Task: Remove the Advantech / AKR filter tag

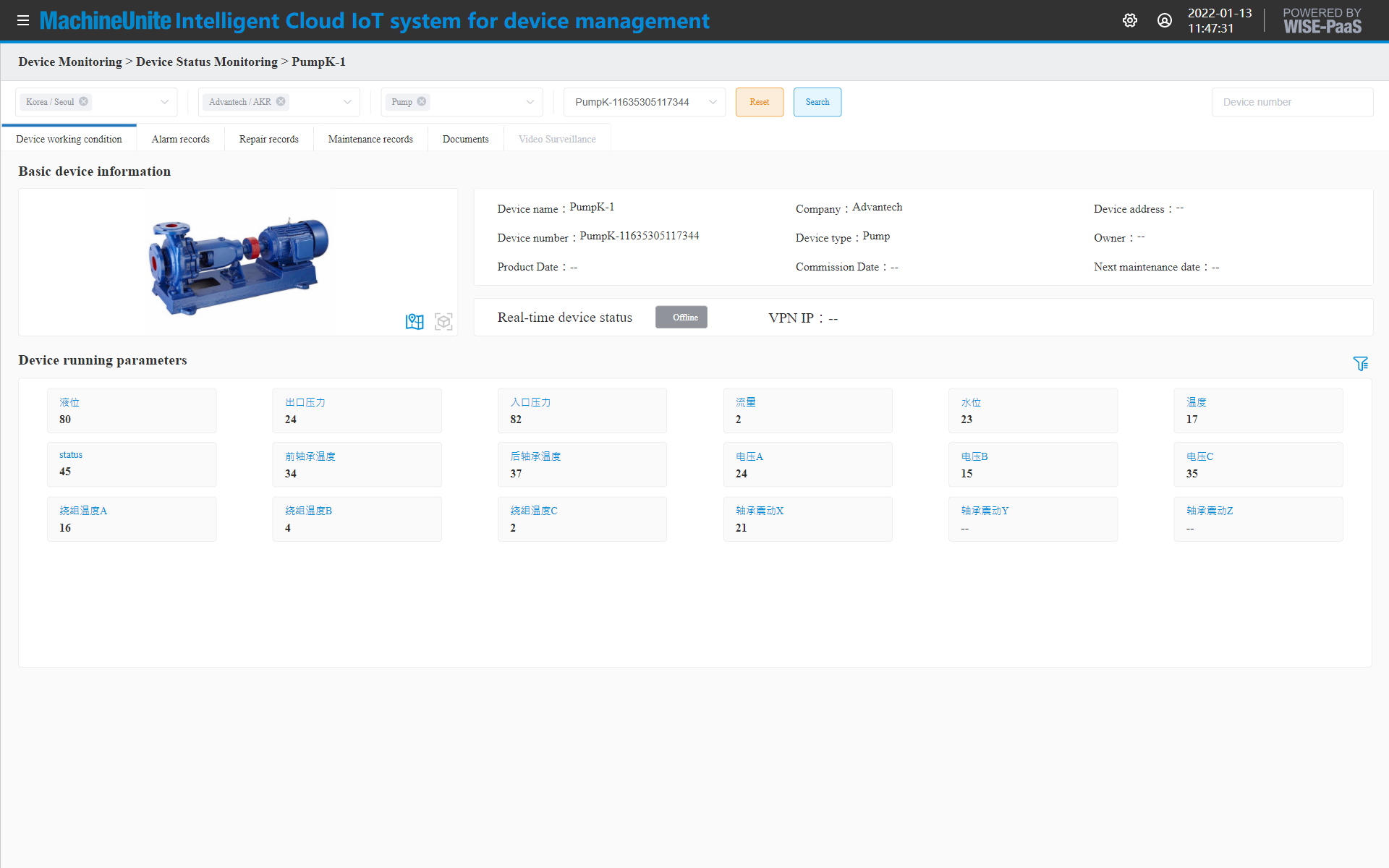Action: [x=280, y=101]
